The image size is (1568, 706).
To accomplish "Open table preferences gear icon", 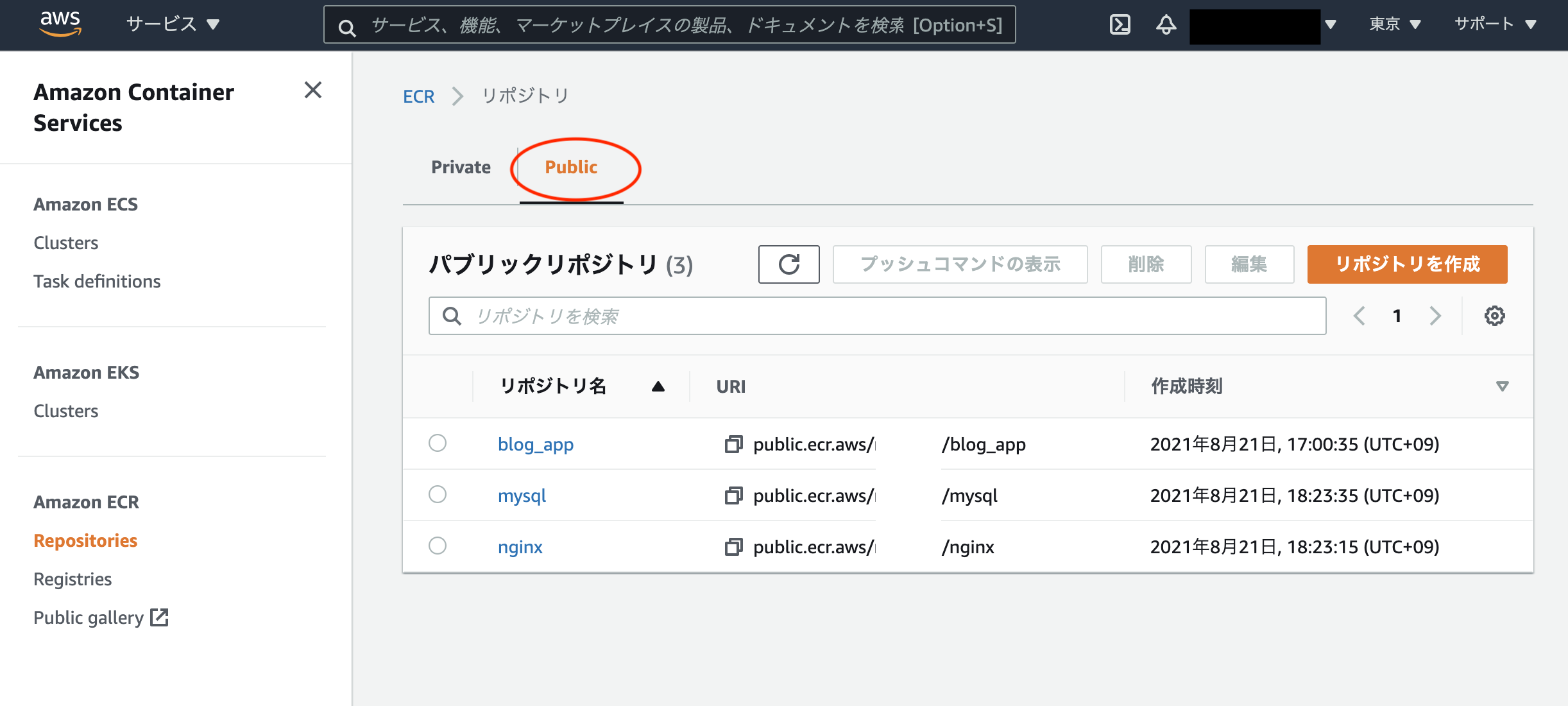I will [1494, 316].
